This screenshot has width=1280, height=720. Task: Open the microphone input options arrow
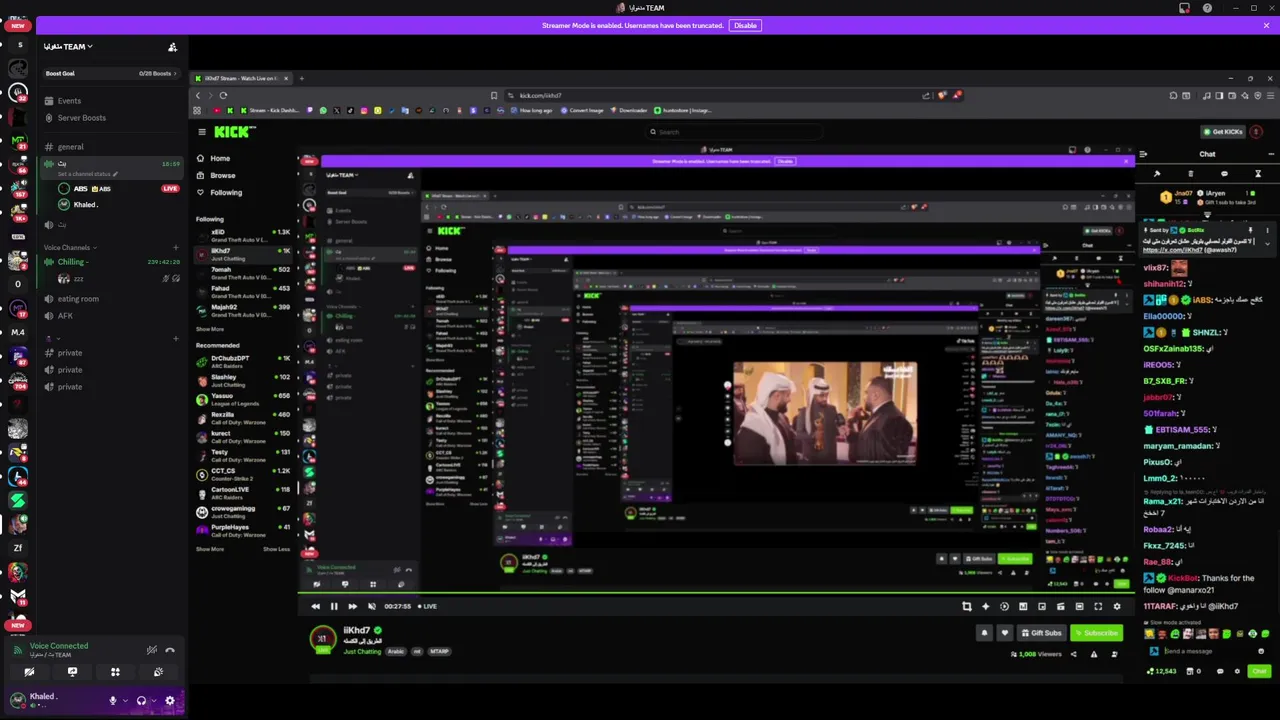(x=124, y=701)
